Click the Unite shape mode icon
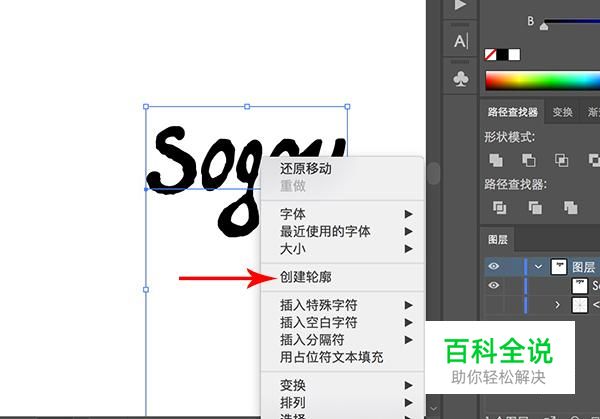The width and height of the screenshot is (600, 419). click(x=496, y=160)
